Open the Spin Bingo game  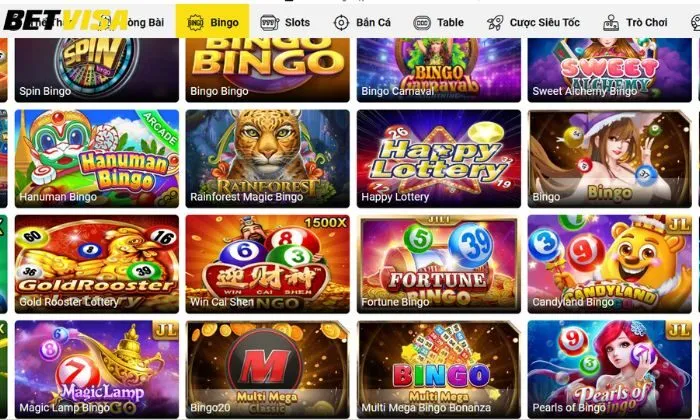pos(97,70)
